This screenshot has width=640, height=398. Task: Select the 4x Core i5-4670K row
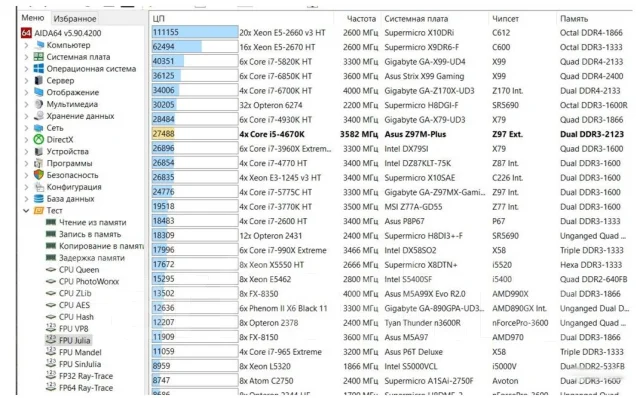click(392, 134)
